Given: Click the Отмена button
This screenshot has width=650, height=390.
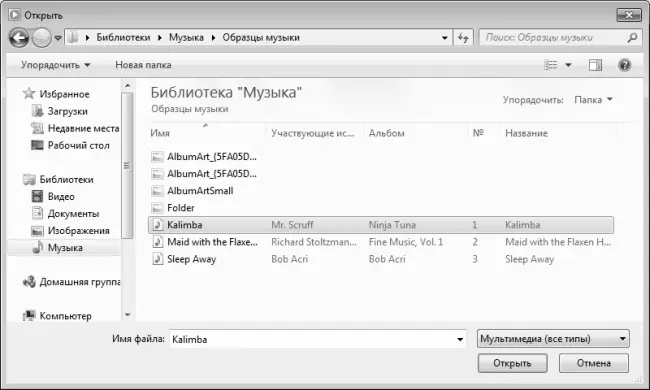Looking at the screenshot, I should [x=594, y=363].
